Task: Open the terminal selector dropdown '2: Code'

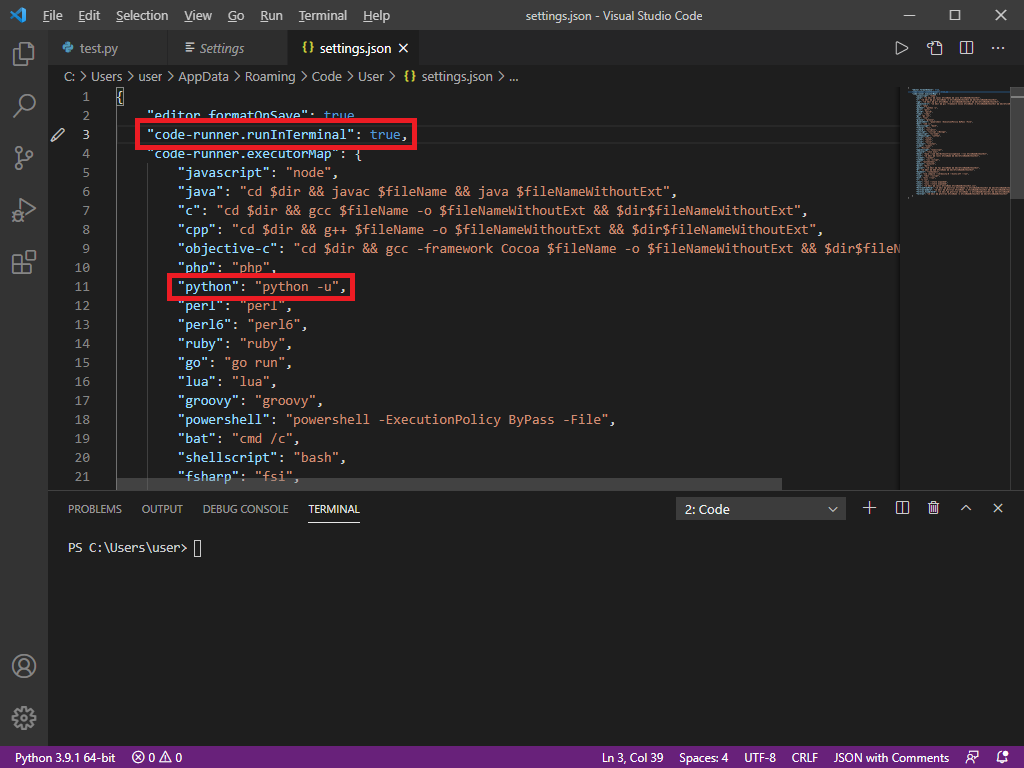Action: coord(760,509)
